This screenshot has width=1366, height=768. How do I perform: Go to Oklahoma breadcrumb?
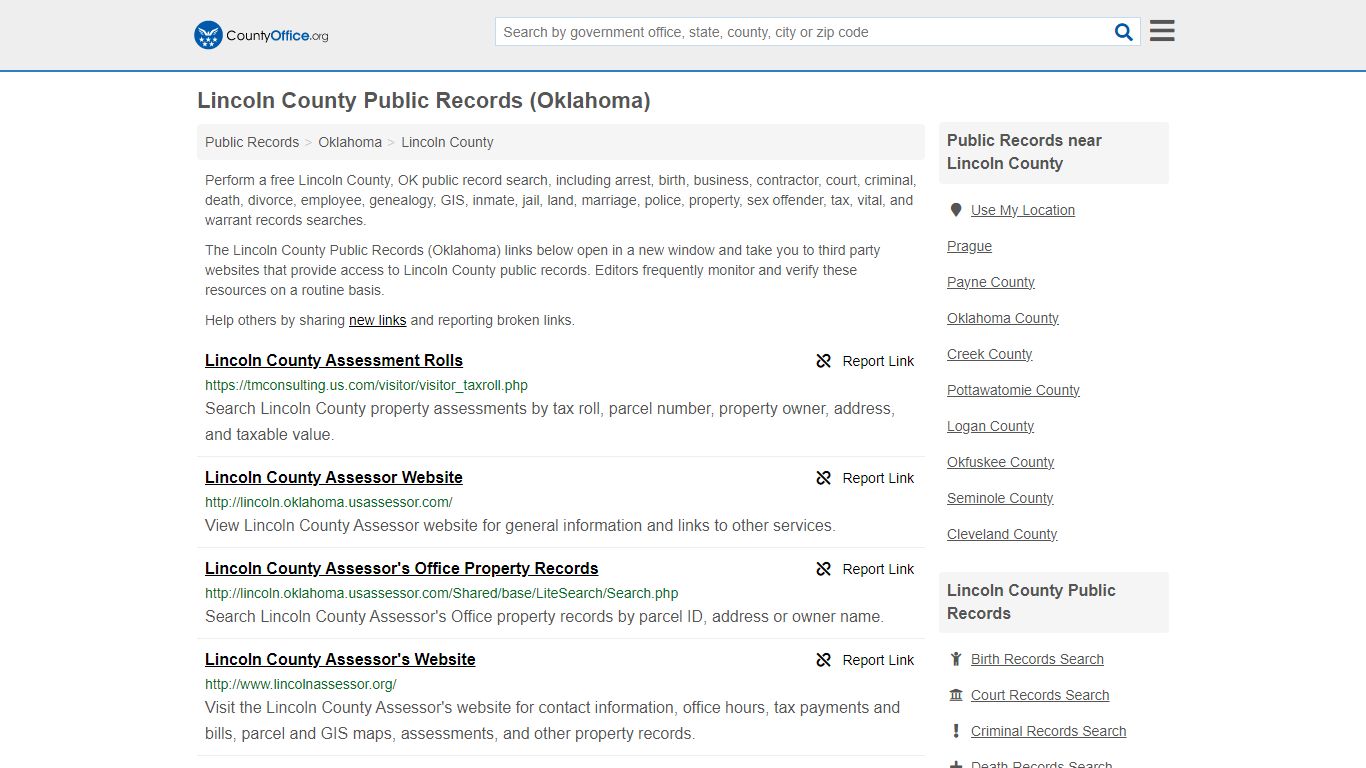pyautogui.click(x=350, y=142)
